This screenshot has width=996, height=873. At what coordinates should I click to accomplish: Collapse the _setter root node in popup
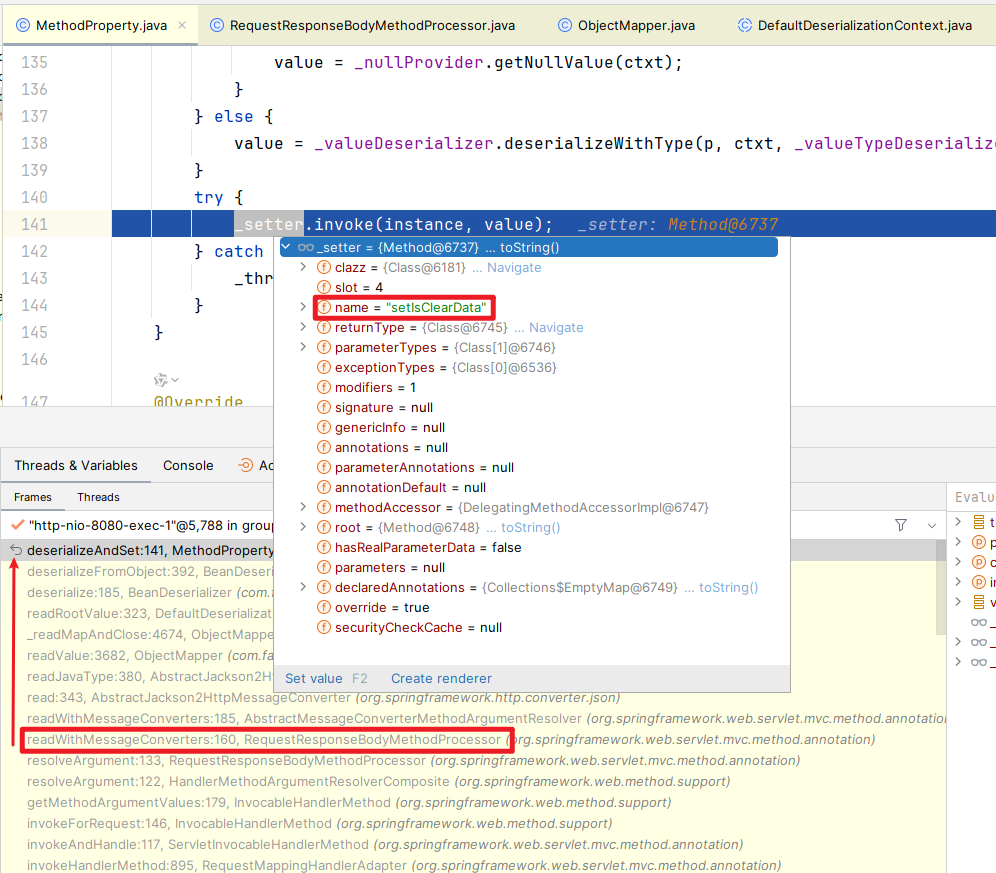(x=287, y=247)
